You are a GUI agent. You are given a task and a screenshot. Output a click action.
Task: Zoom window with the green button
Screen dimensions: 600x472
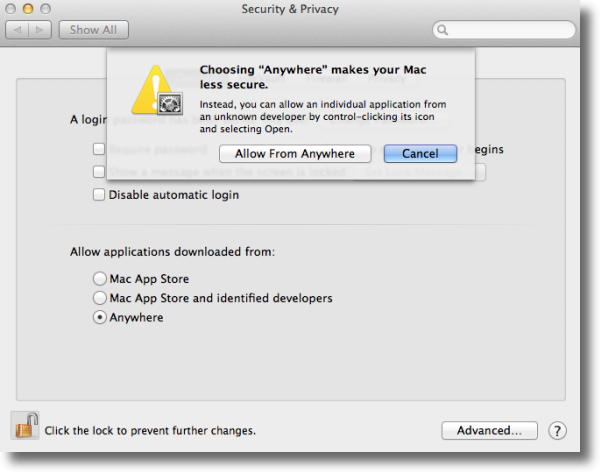coord(47,9)
